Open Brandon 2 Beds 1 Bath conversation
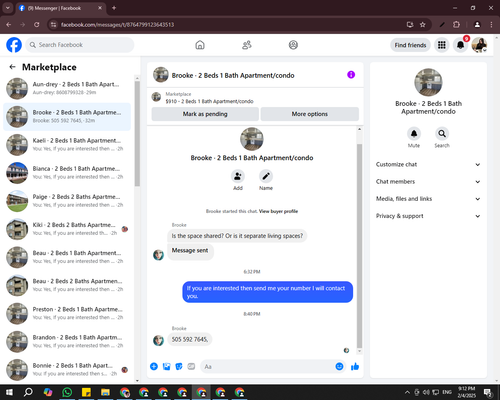Viewport: 500px width, 400px height. coord(67,342)
